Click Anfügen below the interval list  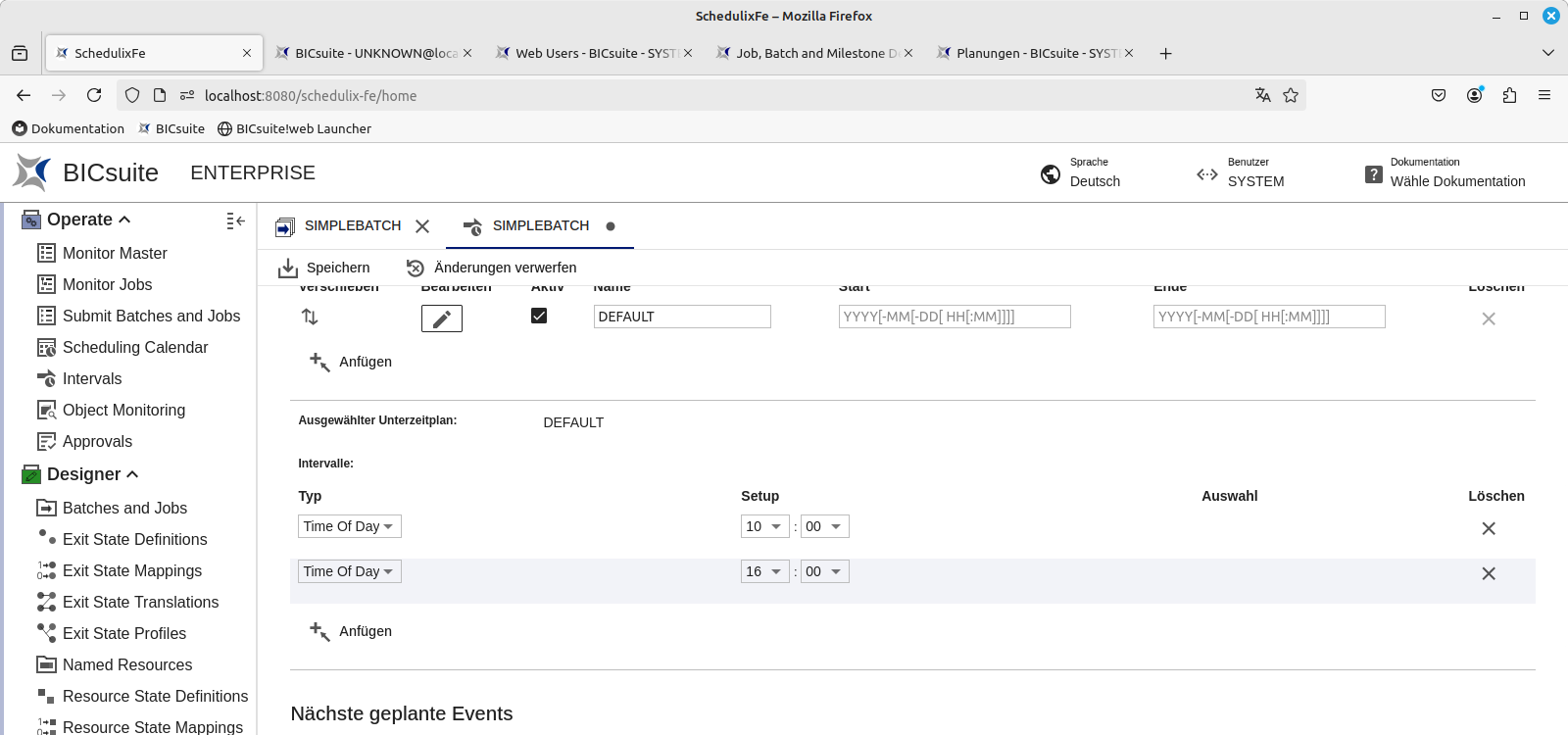351,631
